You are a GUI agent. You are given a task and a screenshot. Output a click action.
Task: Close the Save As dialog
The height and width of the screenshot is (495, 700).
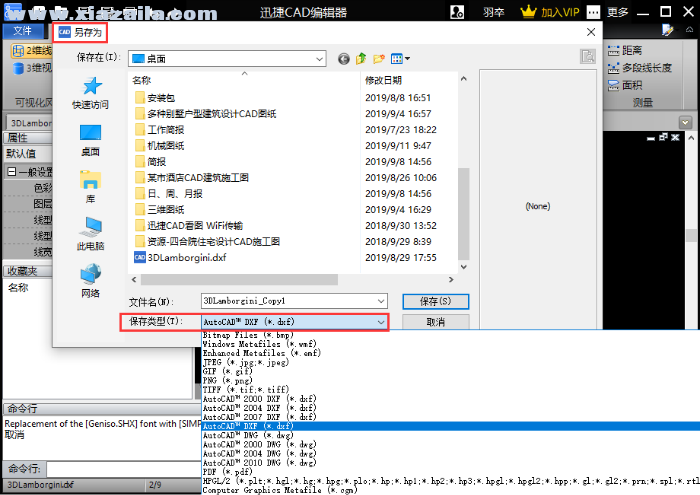coord(591,32)
